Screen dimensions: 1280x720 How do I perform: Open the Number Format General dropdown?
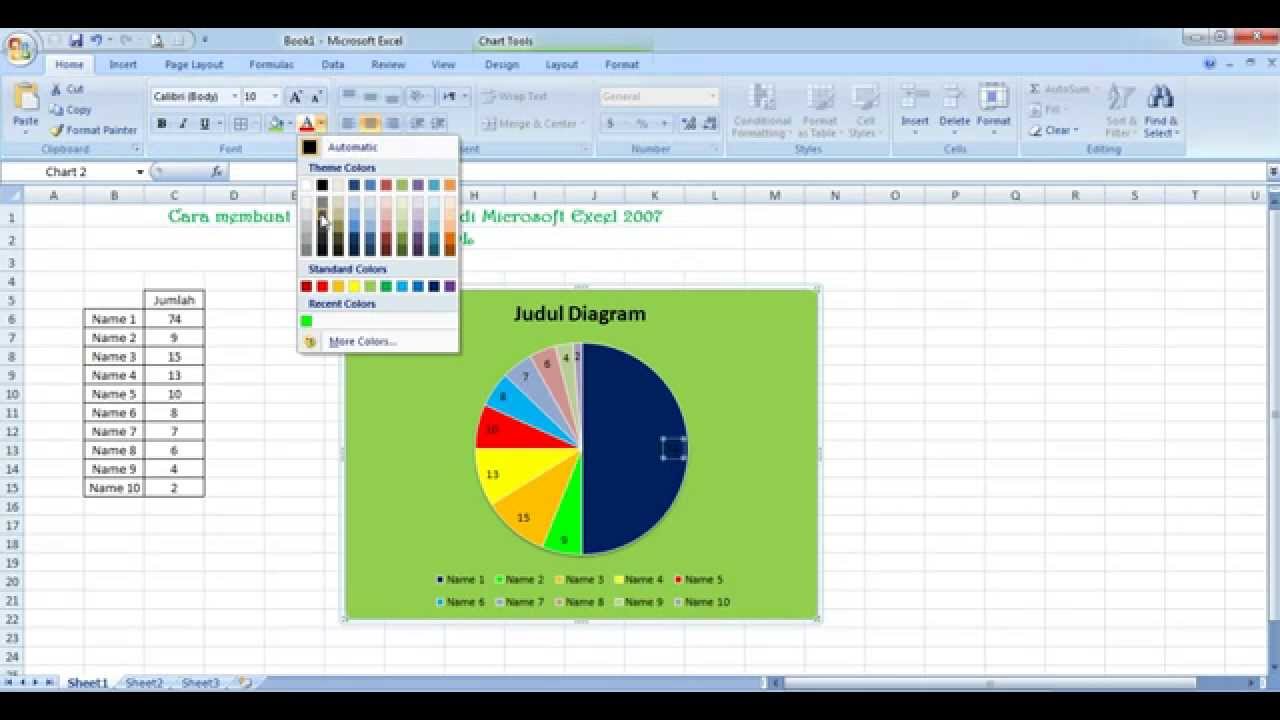(x=713, y=97)
